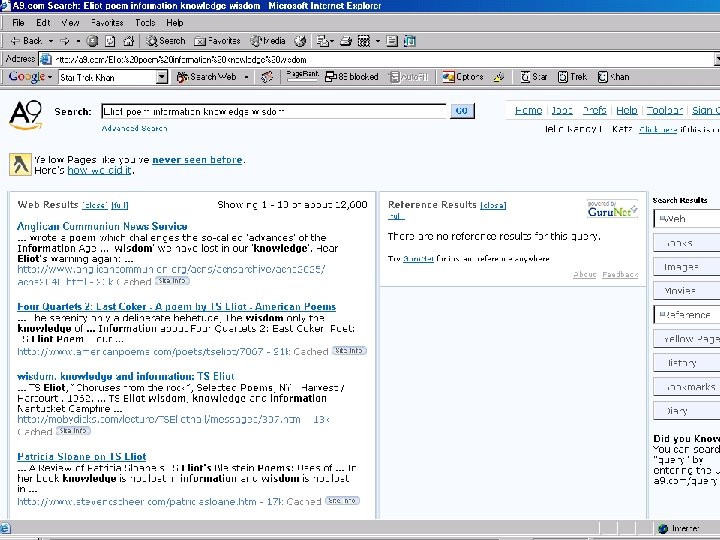The image size is (720, 540).
Task: Click the Discuss toolbar icon
Action: pos(392,41)
